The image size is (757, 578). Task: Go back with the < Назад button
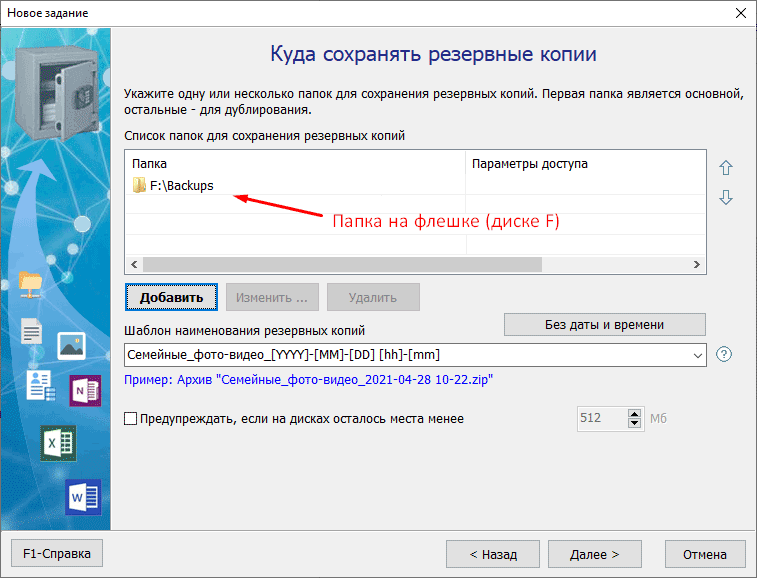[x=493, y=554]
